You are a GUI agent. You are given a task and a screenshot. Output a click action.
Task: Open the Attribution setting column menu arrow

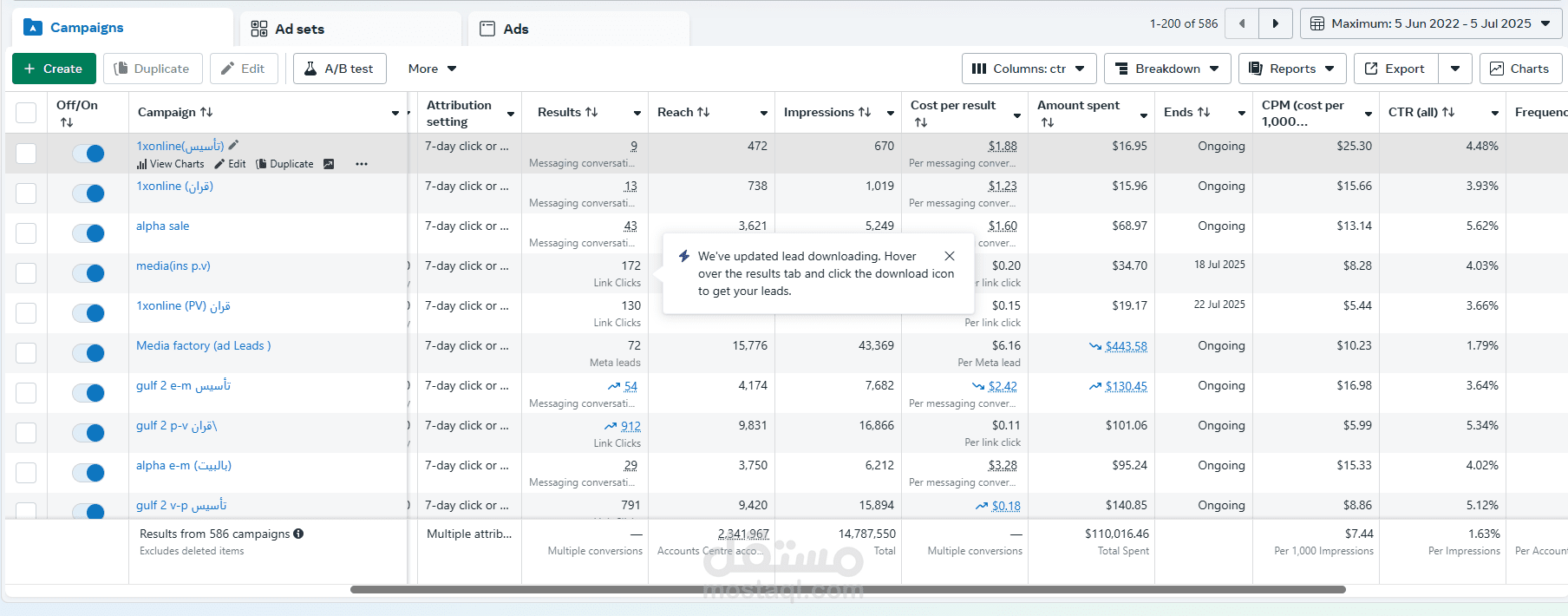coord(511,114)
